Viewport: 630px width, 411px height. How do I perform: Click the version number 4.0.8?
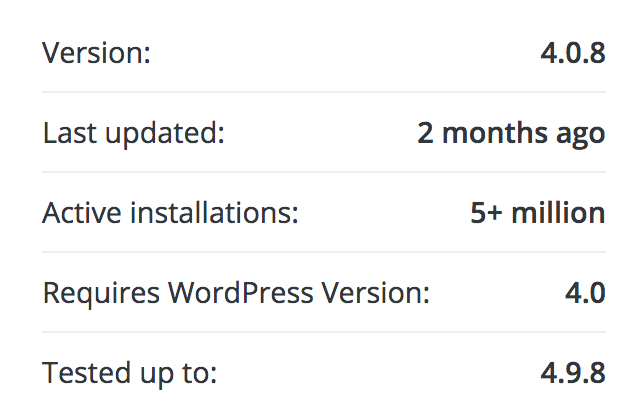[572, 53]
